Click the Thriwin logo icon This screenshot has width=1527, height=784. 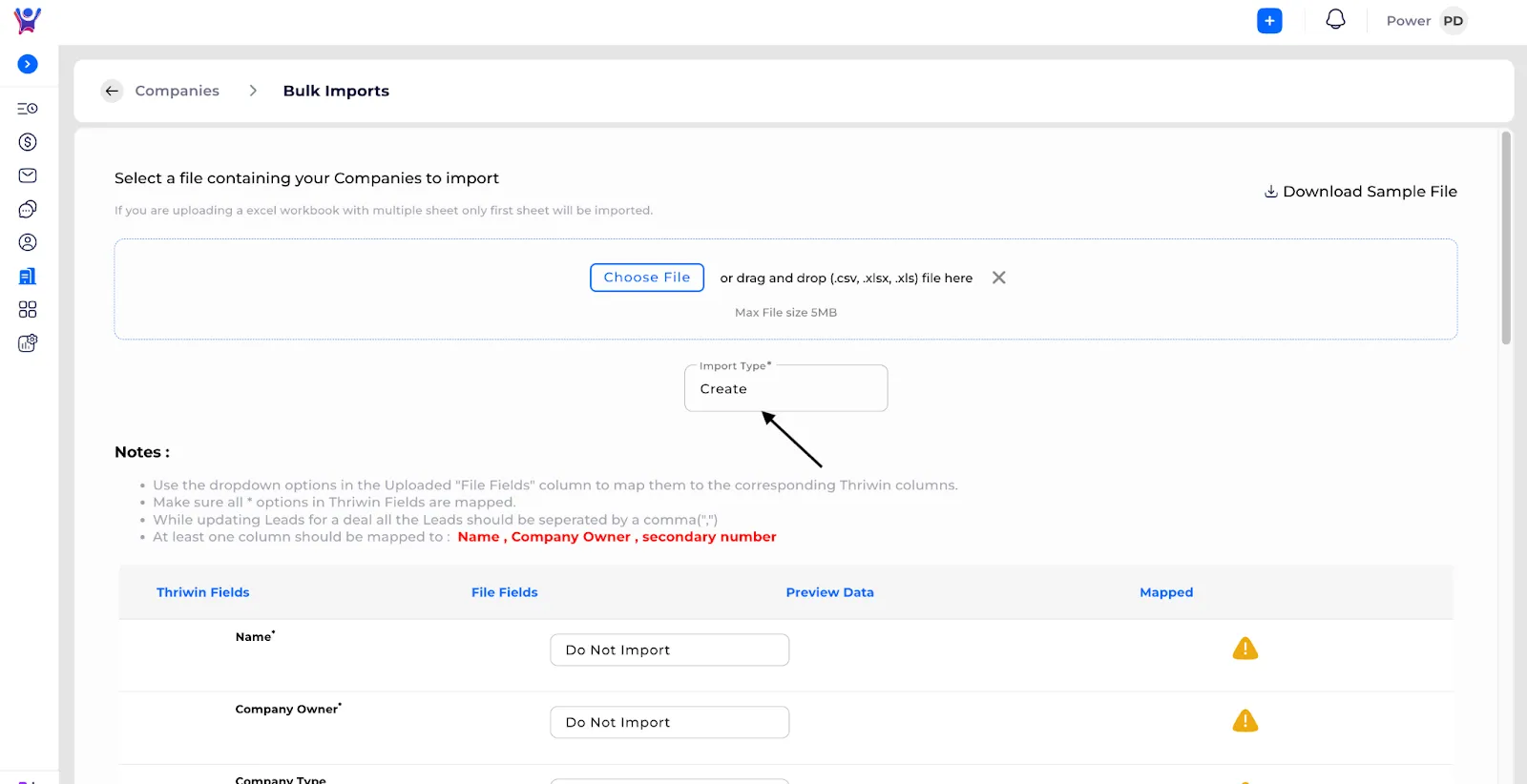tap(28, 20)
